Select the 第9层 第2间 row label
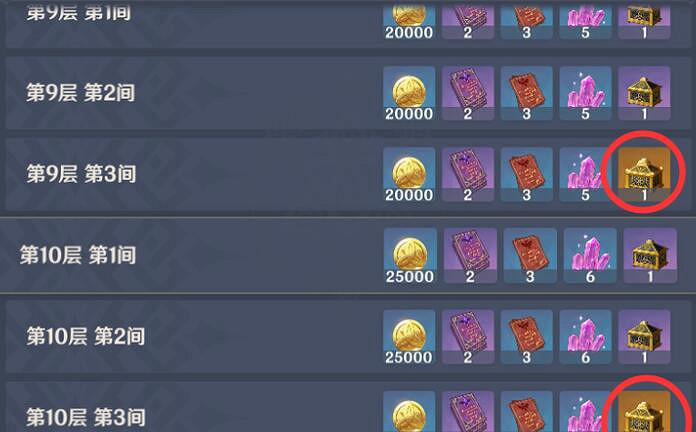The height and width of the screenshot is (432, 696). click(x=80, y=93)
